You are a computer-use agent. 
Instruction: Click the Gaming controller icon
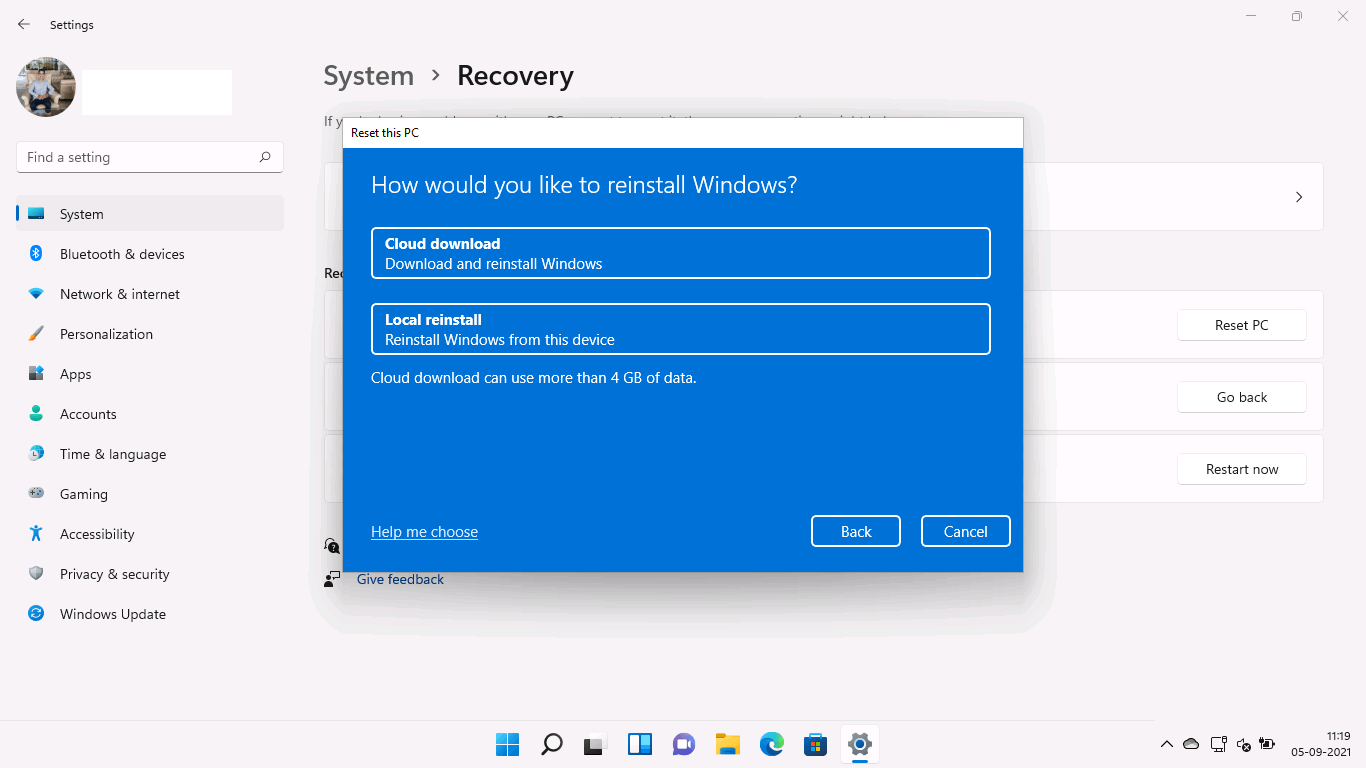(36, 493)
